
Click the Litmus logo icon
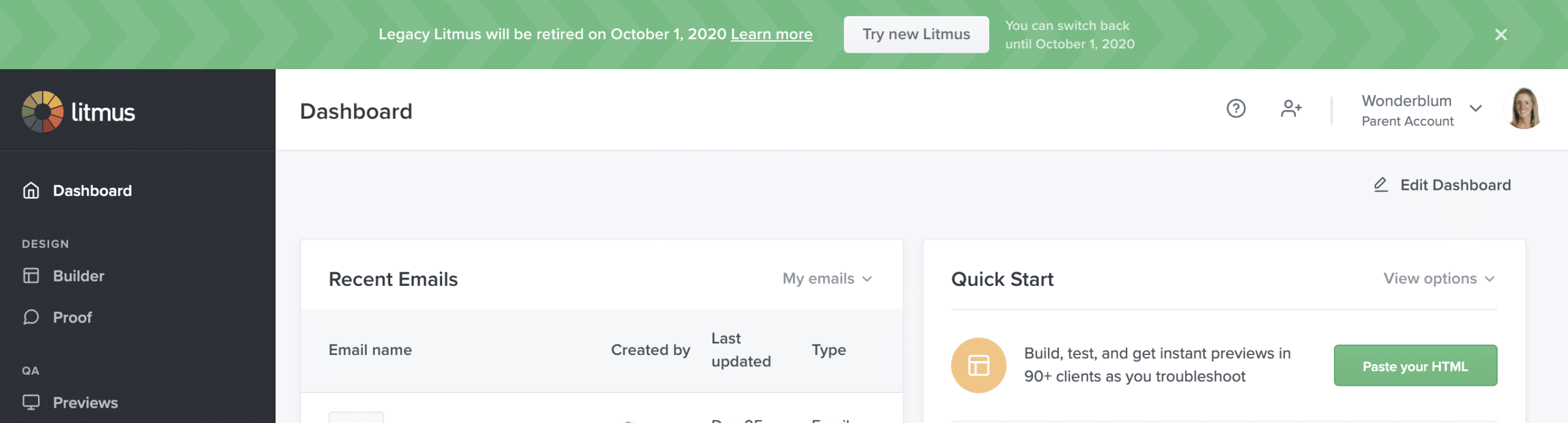click(x=42, y=111)
